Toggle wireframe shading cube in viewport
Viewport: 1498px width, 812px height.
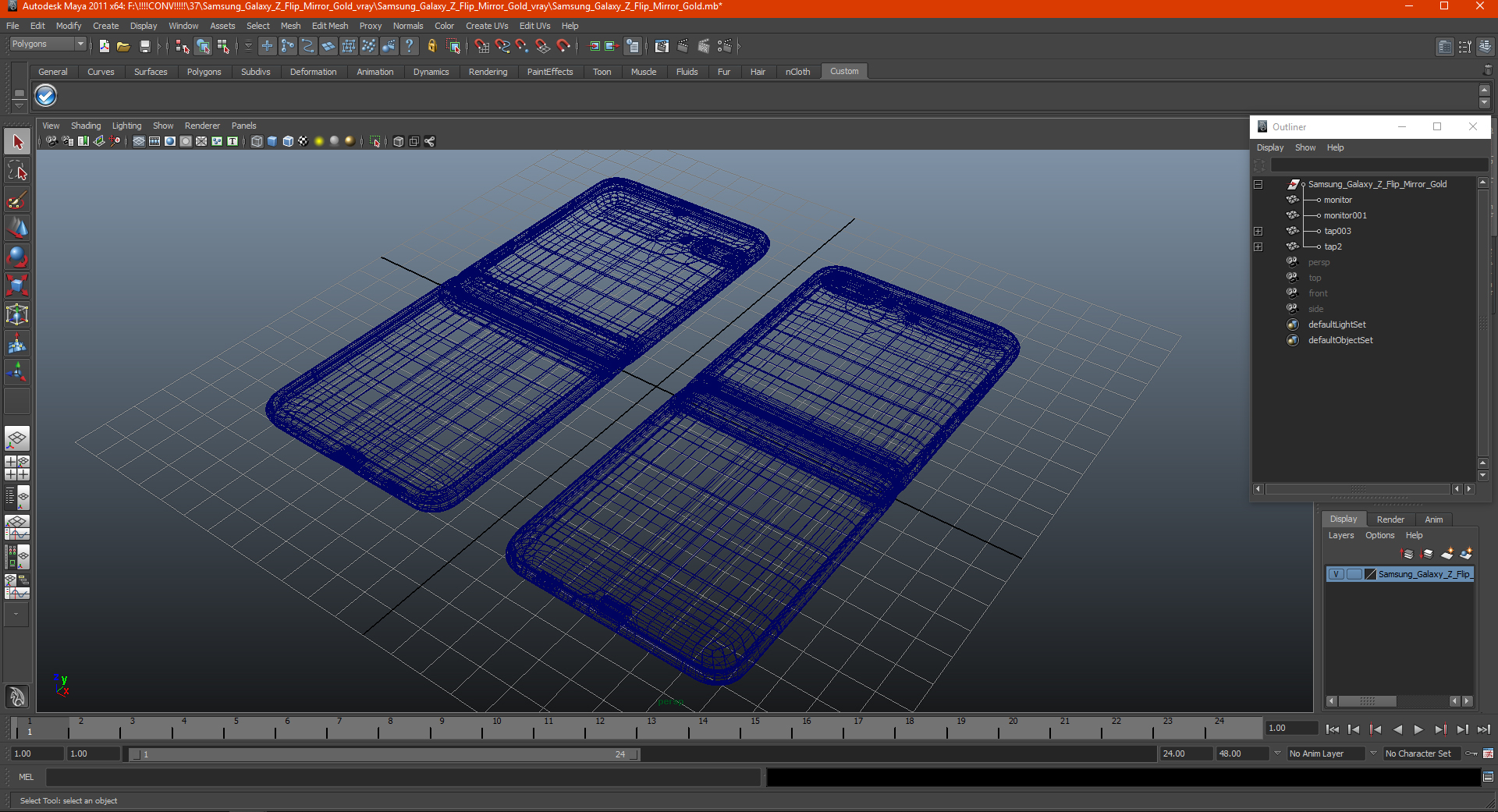coord(257,141)
